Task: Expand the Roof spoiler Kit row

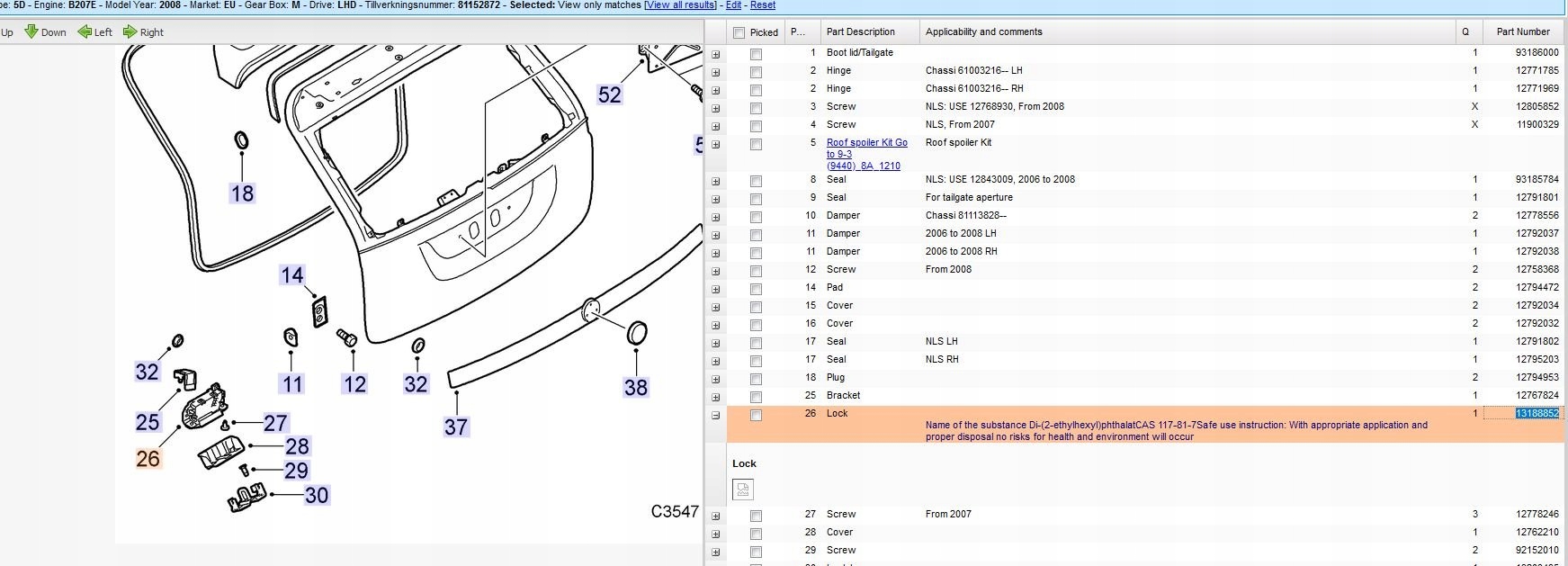Action: [x=716, y=144]
